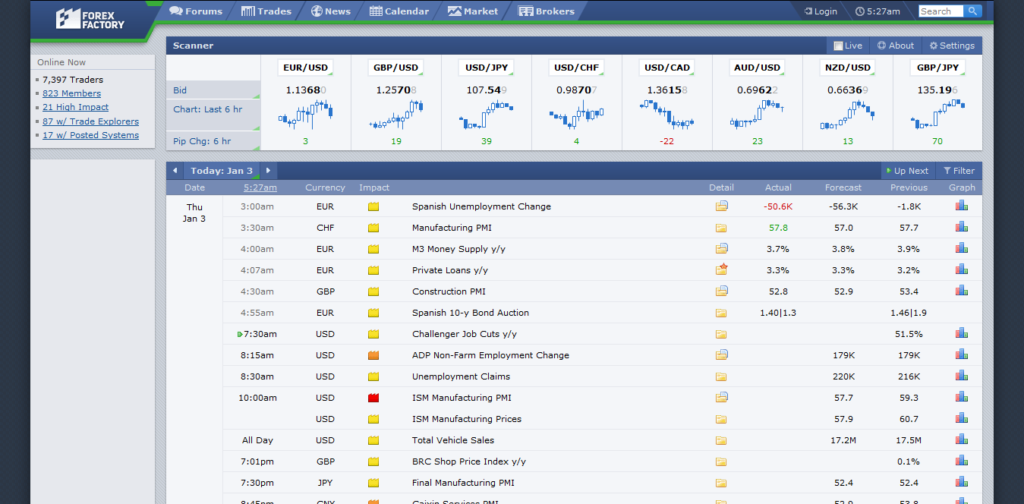Click the Up Next button

tap(907, 171)
